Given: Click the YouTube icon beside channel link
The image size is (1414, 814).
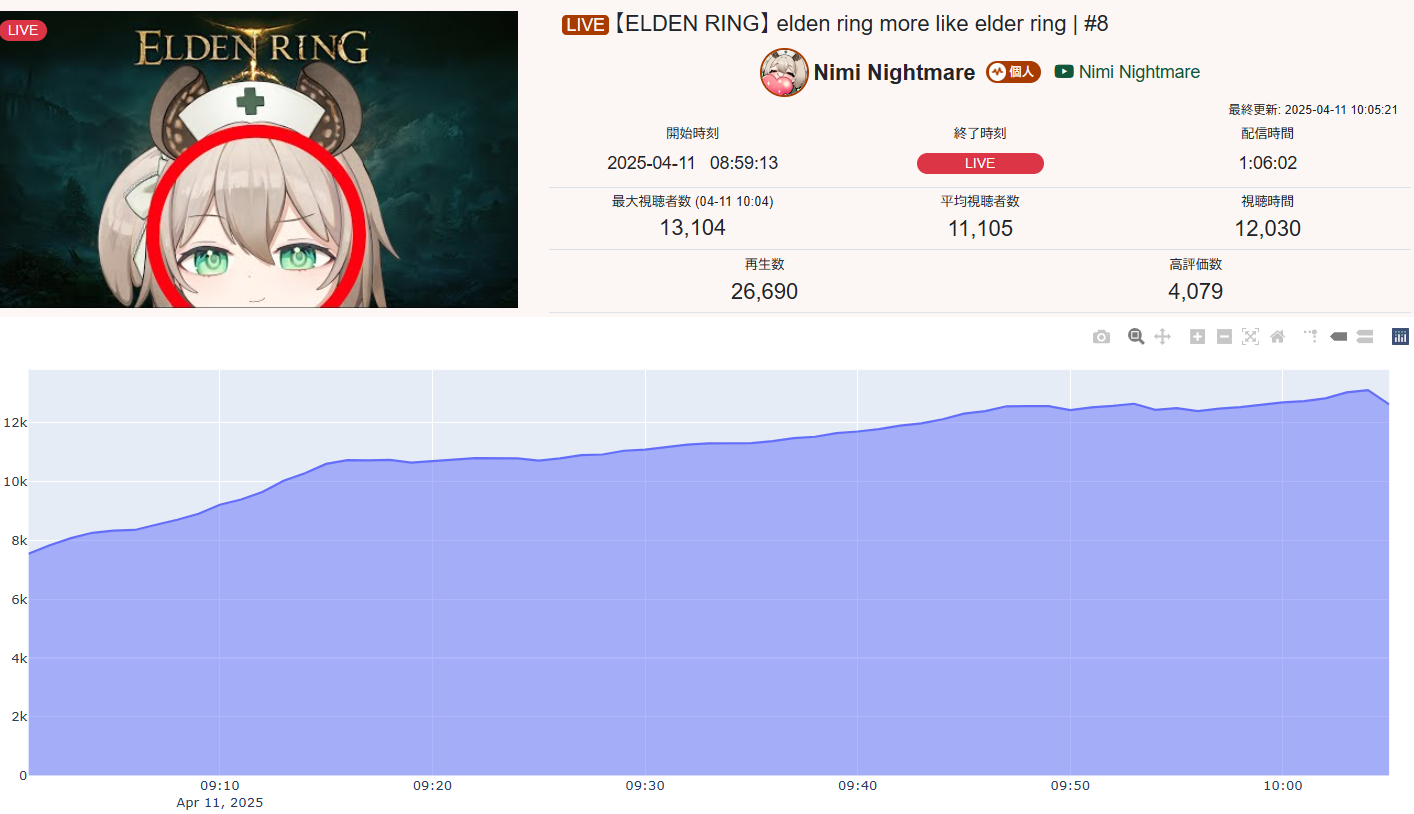Looking at the screenshot, I should tap(1064, 72).
